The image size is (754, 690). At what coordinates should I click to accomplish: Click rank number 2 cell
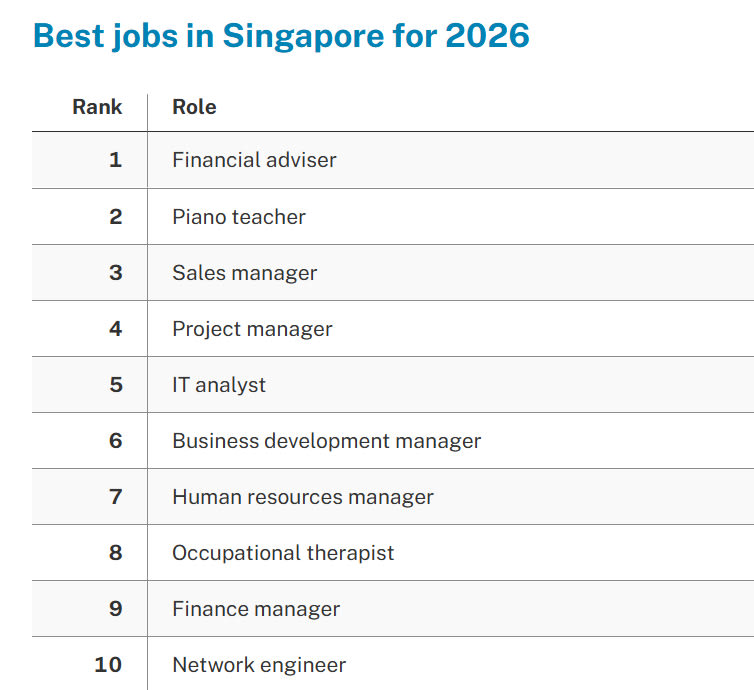coord(115,217)
